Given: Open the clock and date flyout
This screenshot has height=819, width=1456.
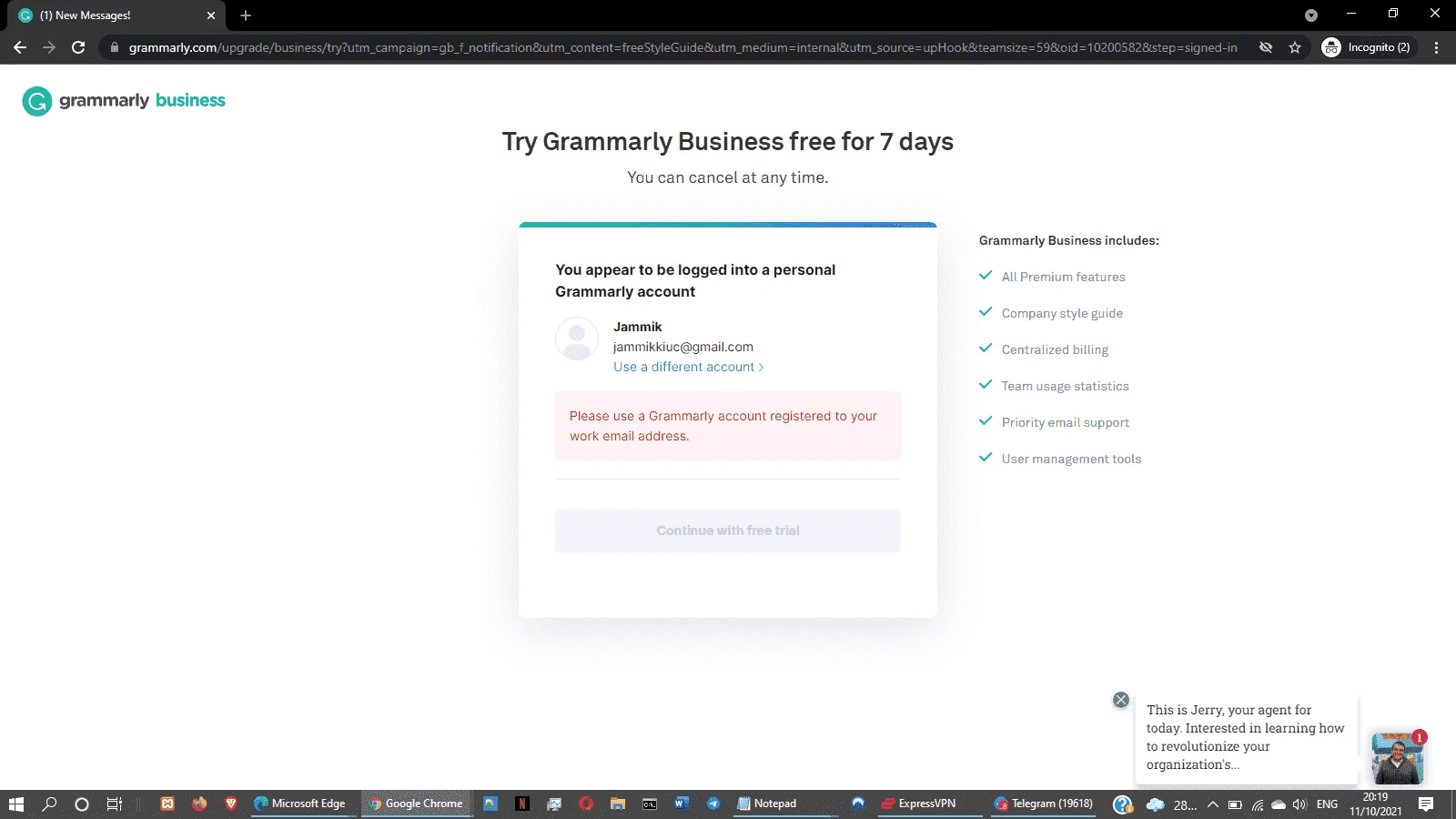Looking at the screenshot, I should [1375, 804].
